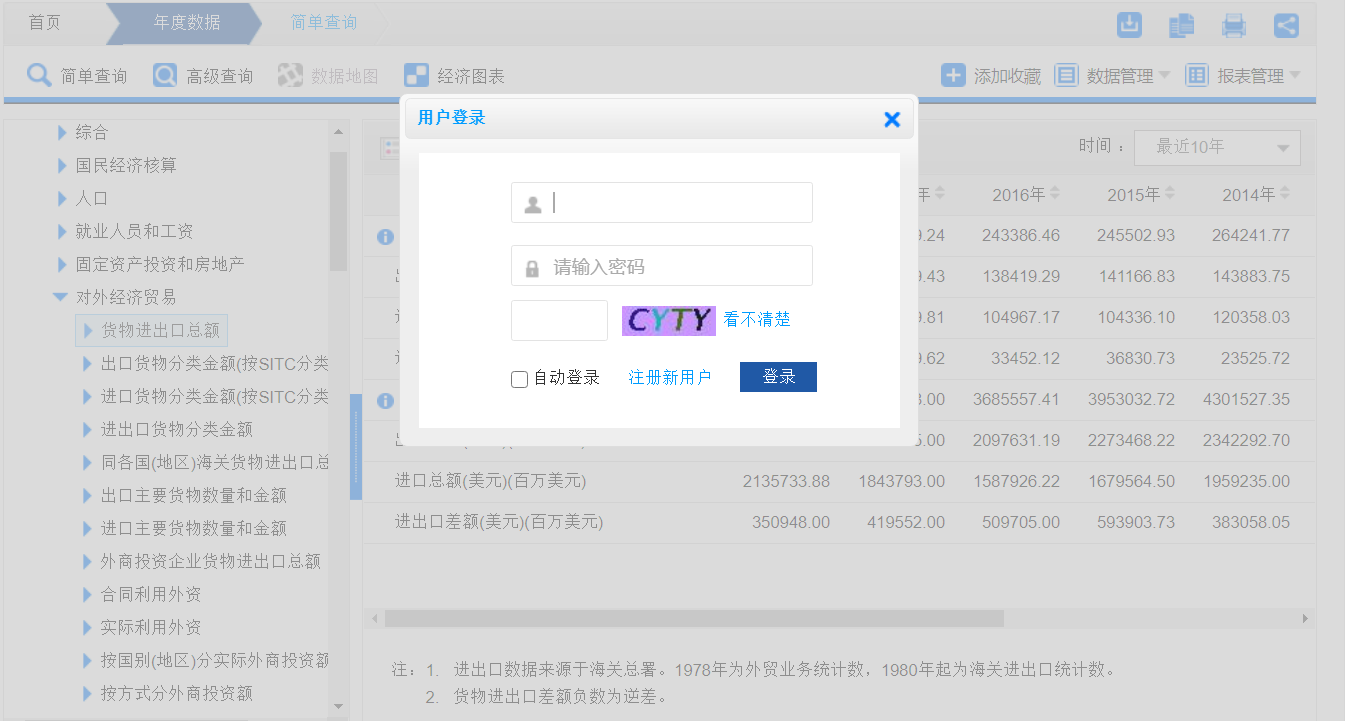
Task: Click the printer icon
Action: 1234,25
